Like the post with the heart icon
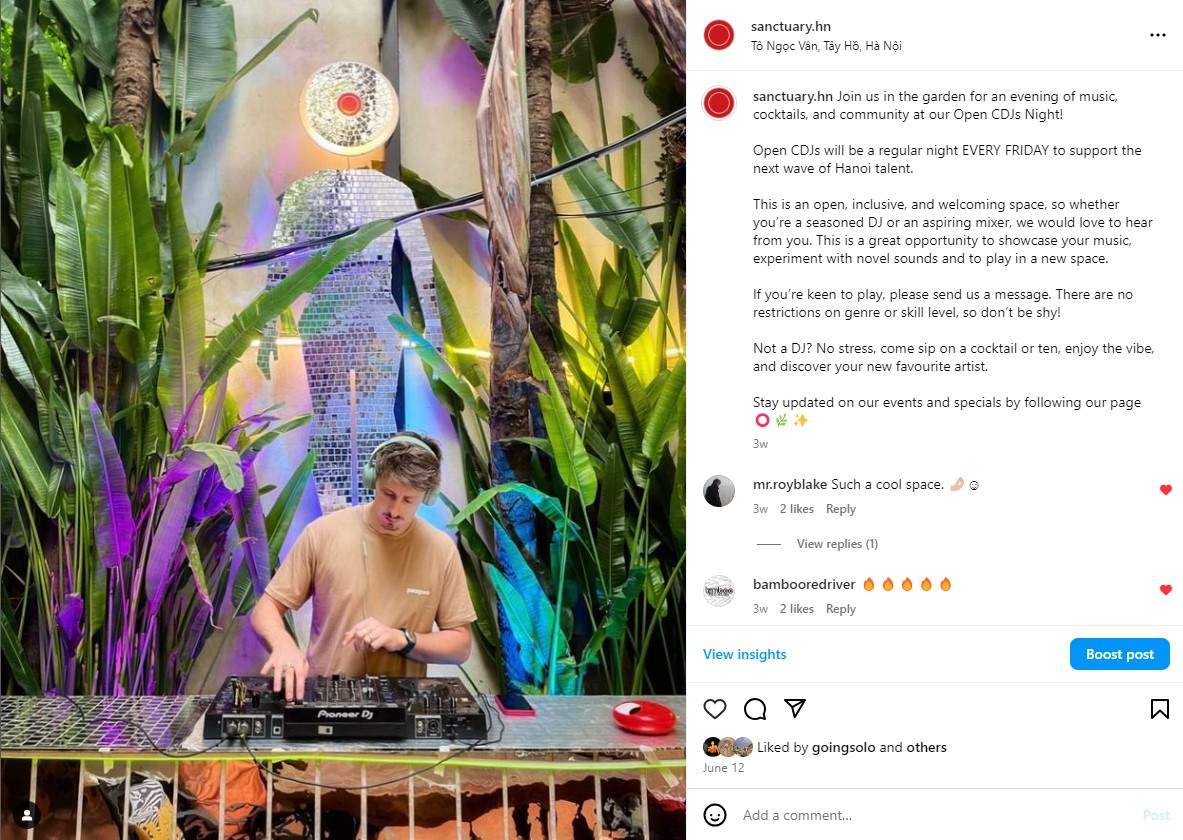 point(714,709)
